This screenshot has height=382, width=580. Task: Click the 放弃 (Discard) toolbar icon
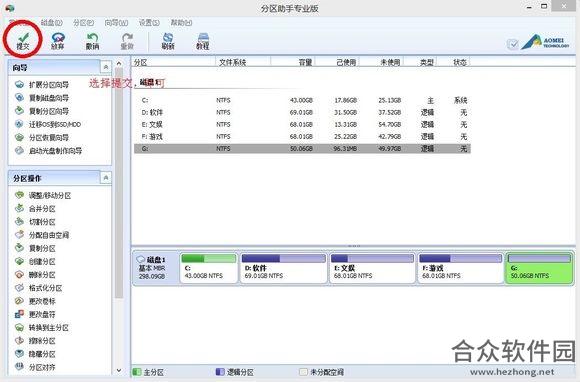point(58,41)
